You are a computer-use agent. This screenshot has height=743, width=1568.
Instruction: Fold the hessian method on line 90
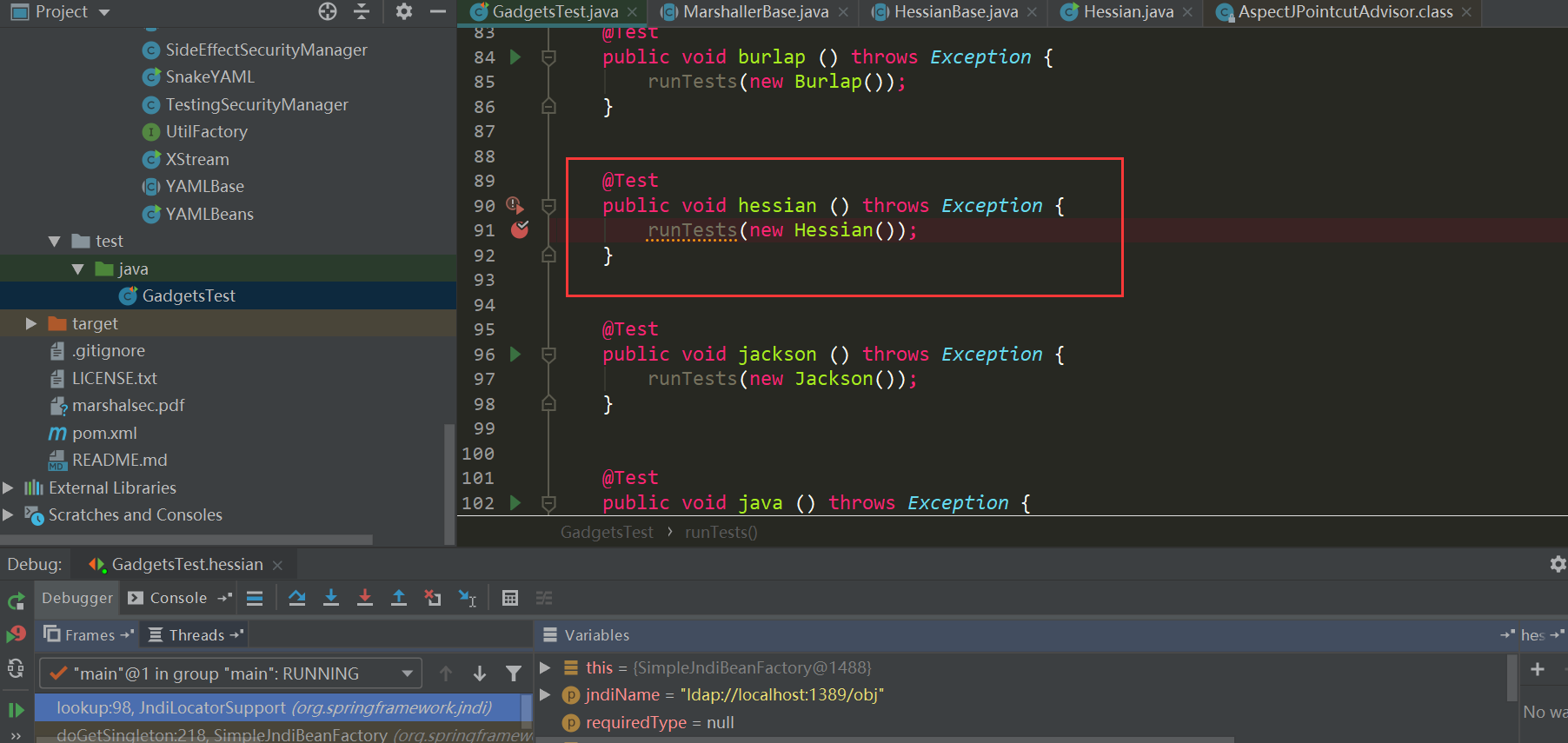(x=548, y=206)
